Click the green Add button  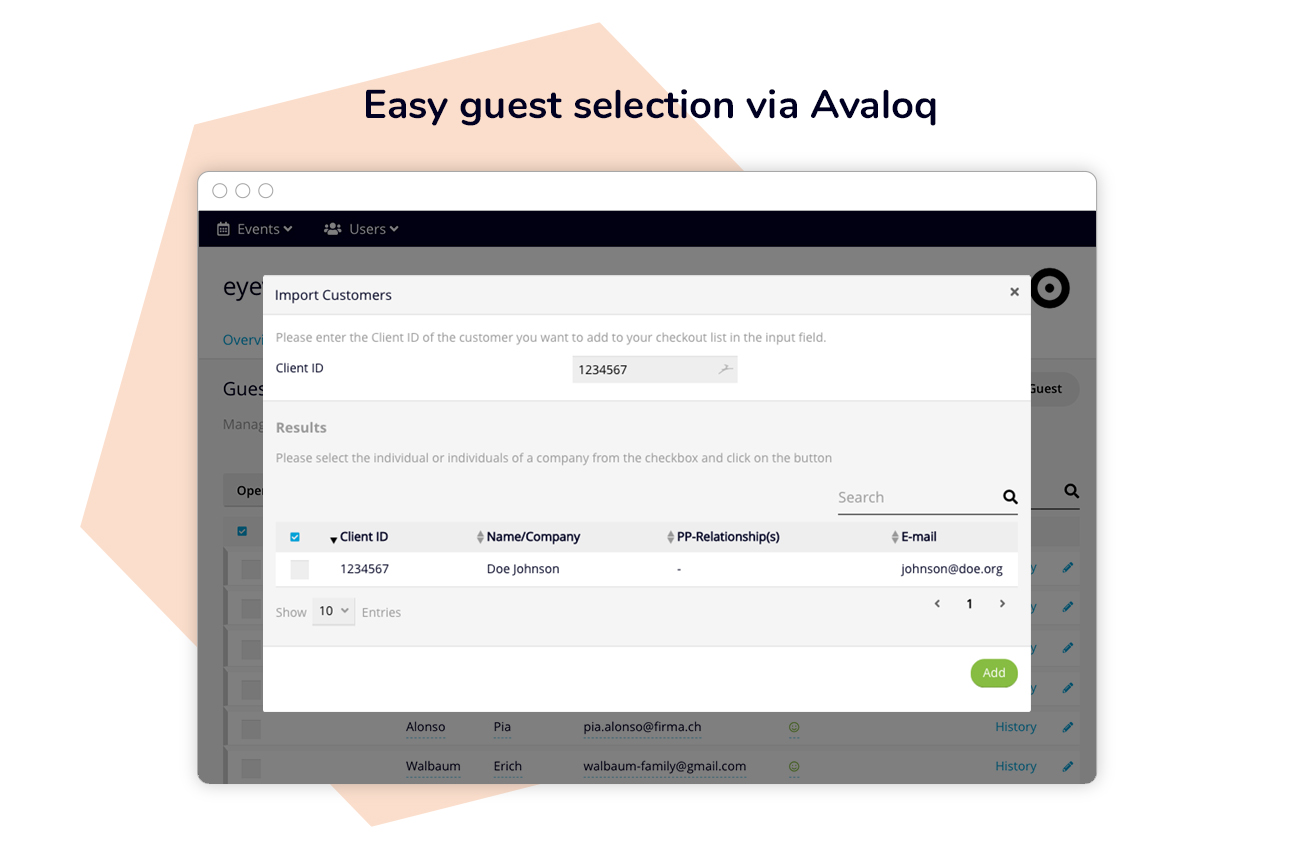[994, 673]
